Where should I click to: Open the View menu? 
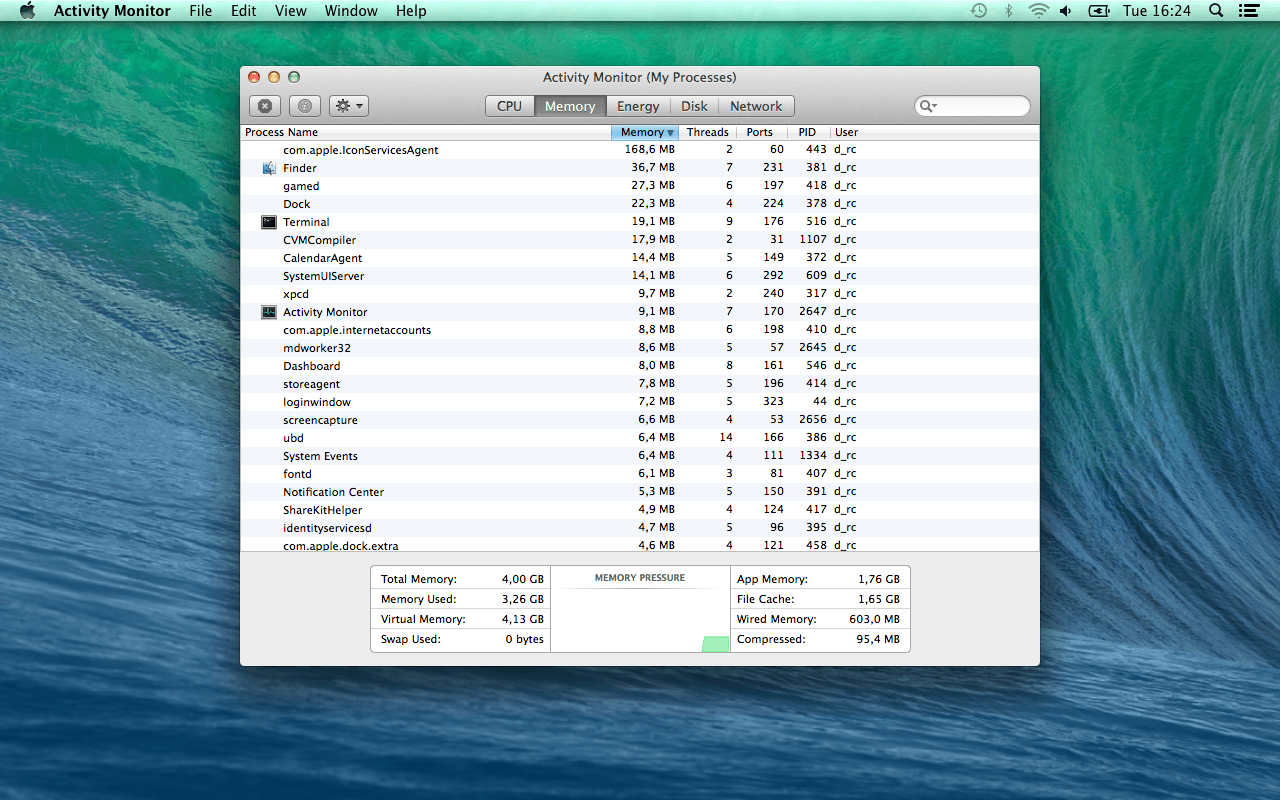(x=290, y=11)
